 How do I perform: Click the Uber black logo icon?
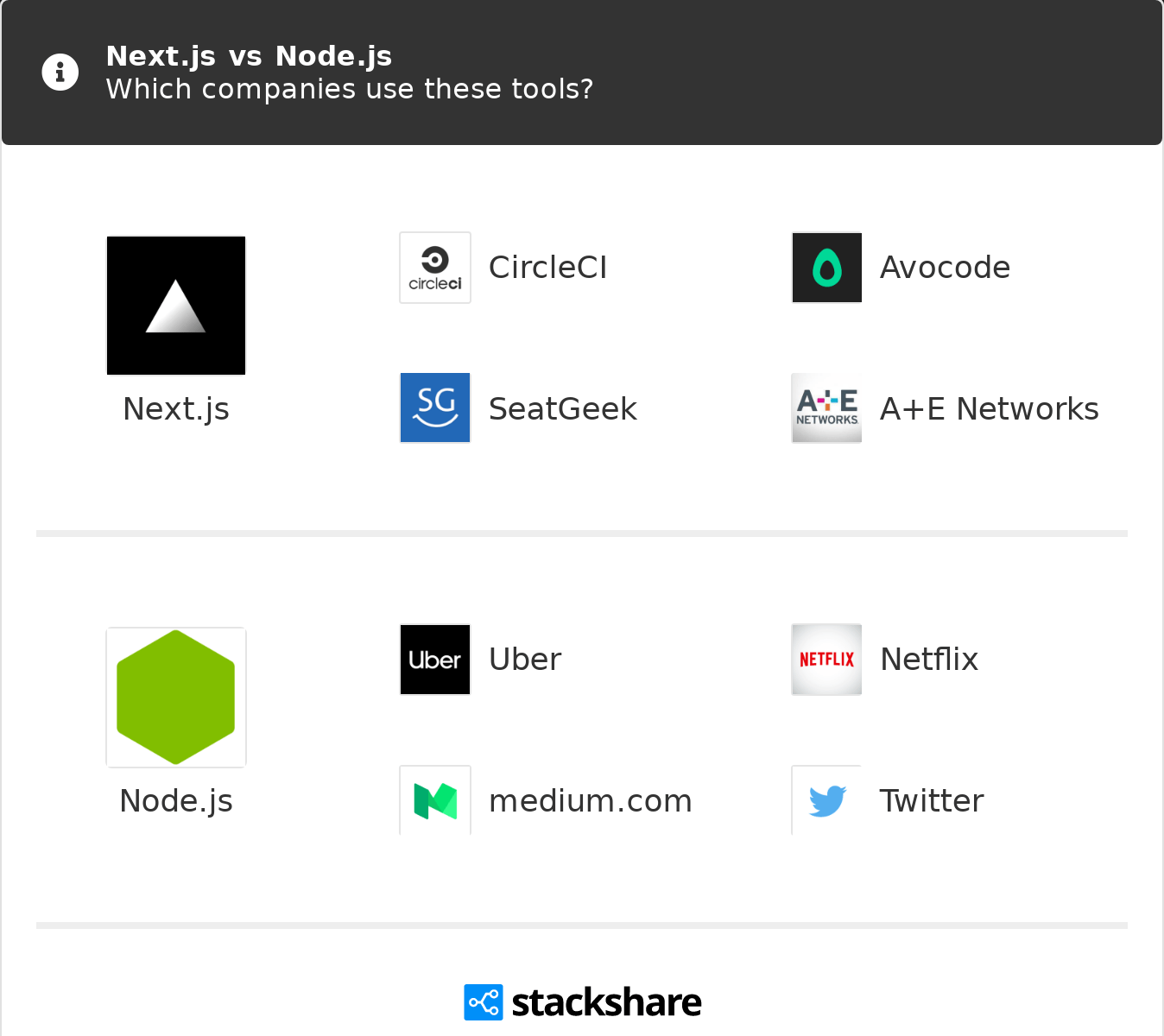pyautogui.click(x=435, y=660)
